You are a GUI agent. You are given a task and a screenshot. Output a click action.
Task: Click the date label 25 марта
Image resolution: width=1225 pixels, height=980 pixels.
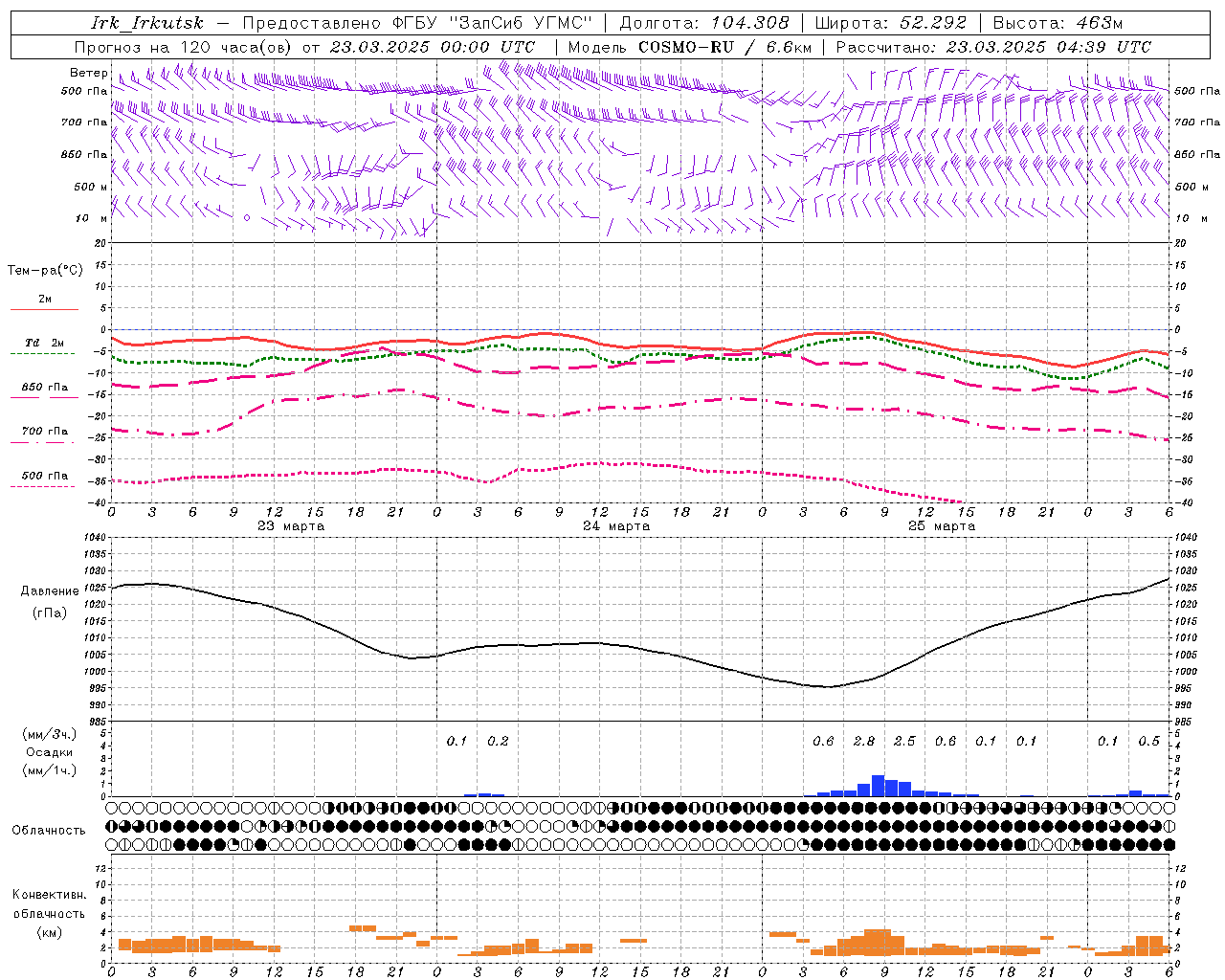942,526
